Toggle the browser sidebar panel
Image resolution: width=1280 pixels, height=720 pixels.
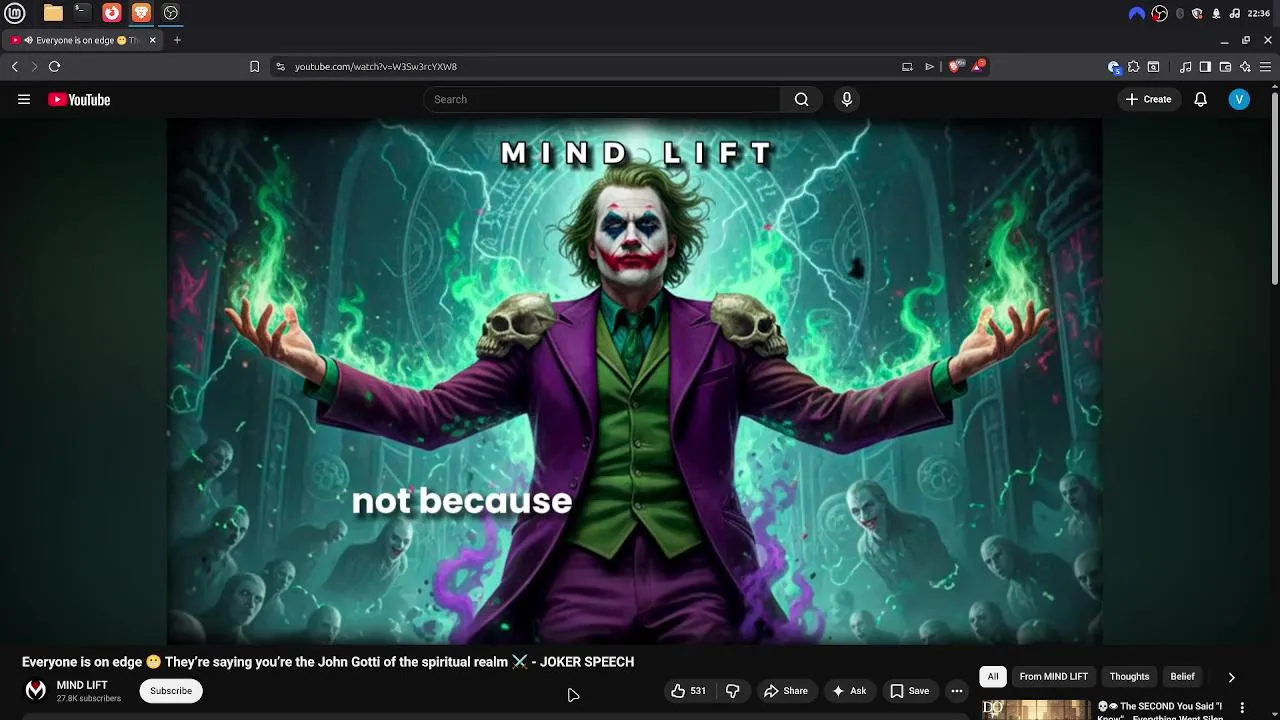[1205, 67]
